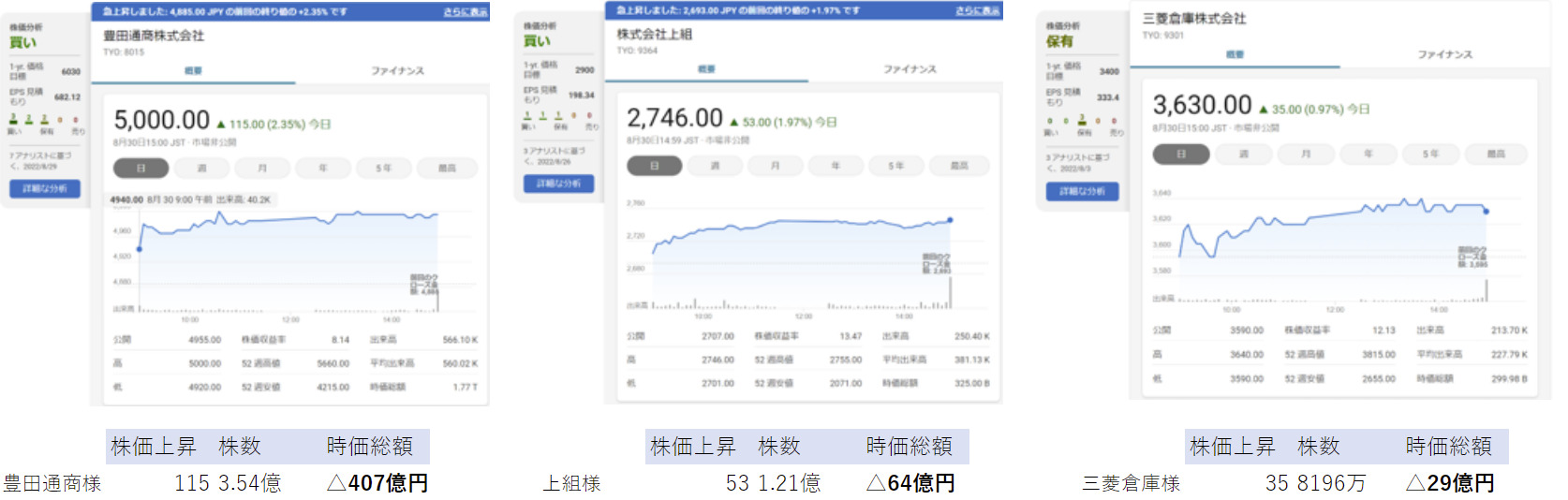The image size is (1568, 500).
Task: Select 5年 range for 豊田通商 chart
Action: [x=384, y=168]
